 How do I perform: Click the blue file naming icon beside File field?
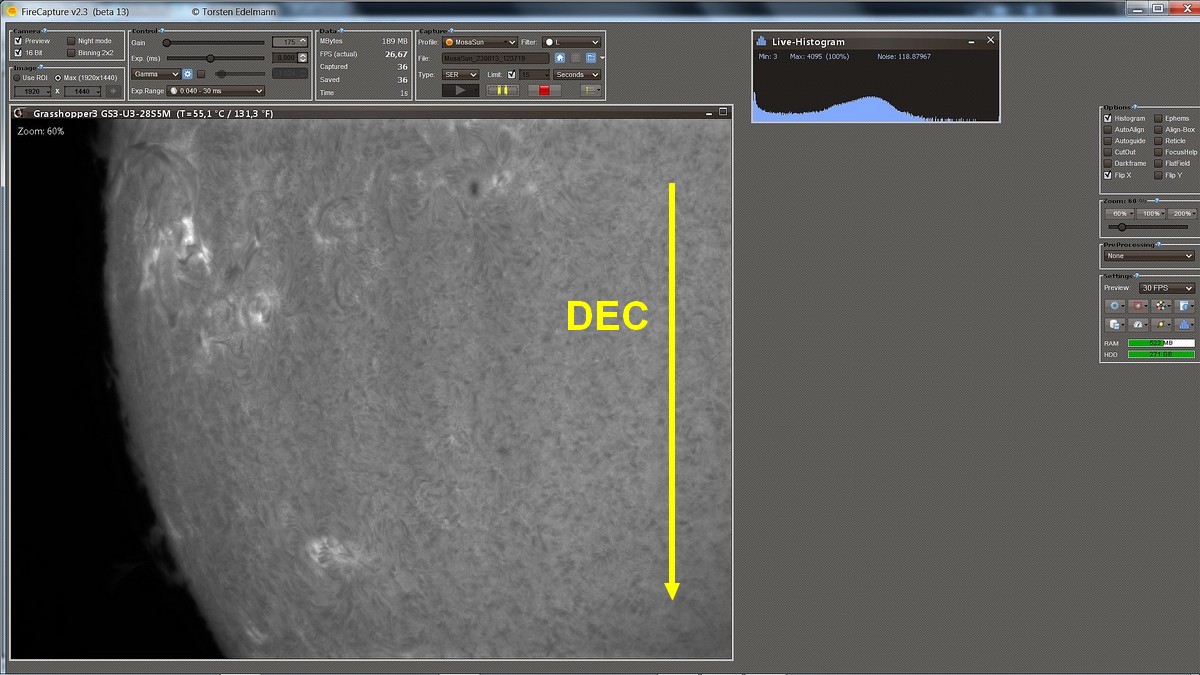590,57
